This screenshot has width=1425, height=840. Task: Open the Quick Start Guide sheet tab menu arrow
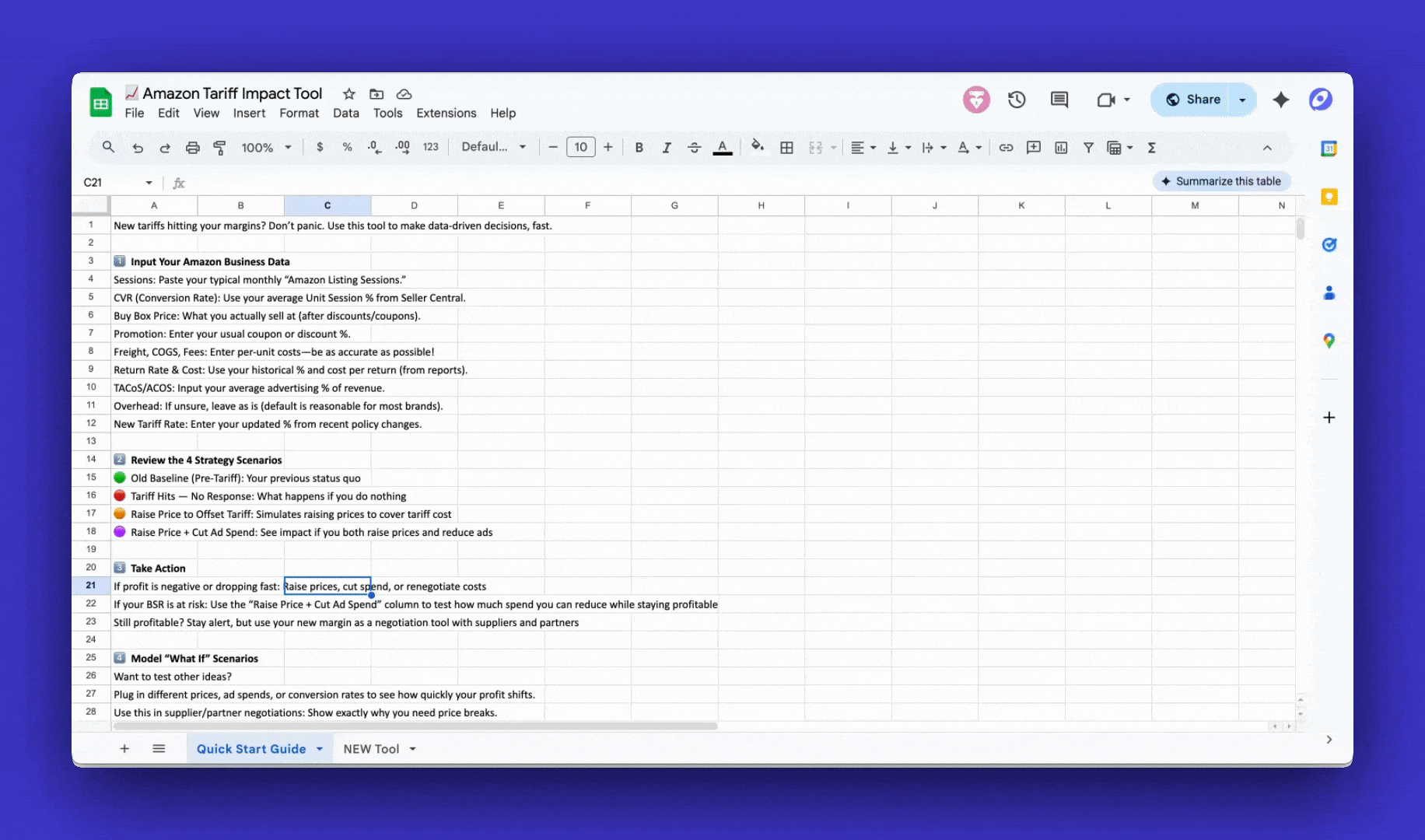coord(320,749)
